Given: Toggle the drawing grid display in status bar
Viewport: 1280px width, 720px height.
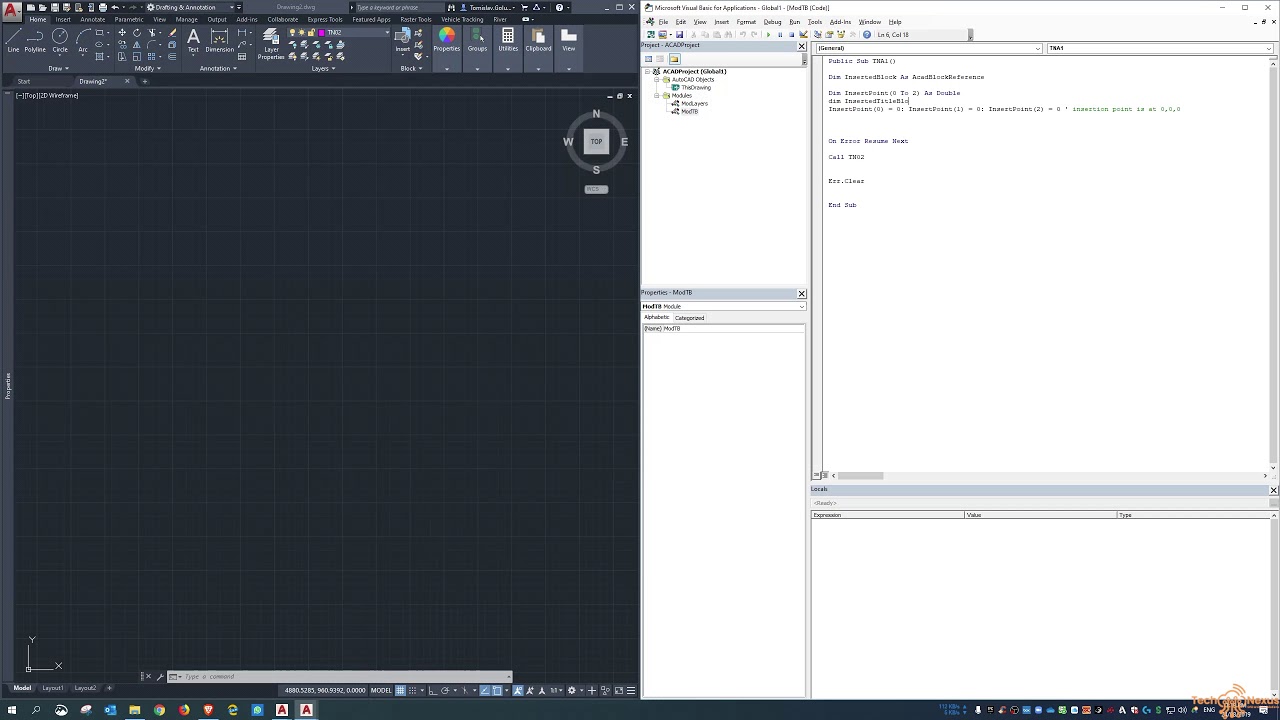Looking at the screenshot, I should (x=400, y=690).
